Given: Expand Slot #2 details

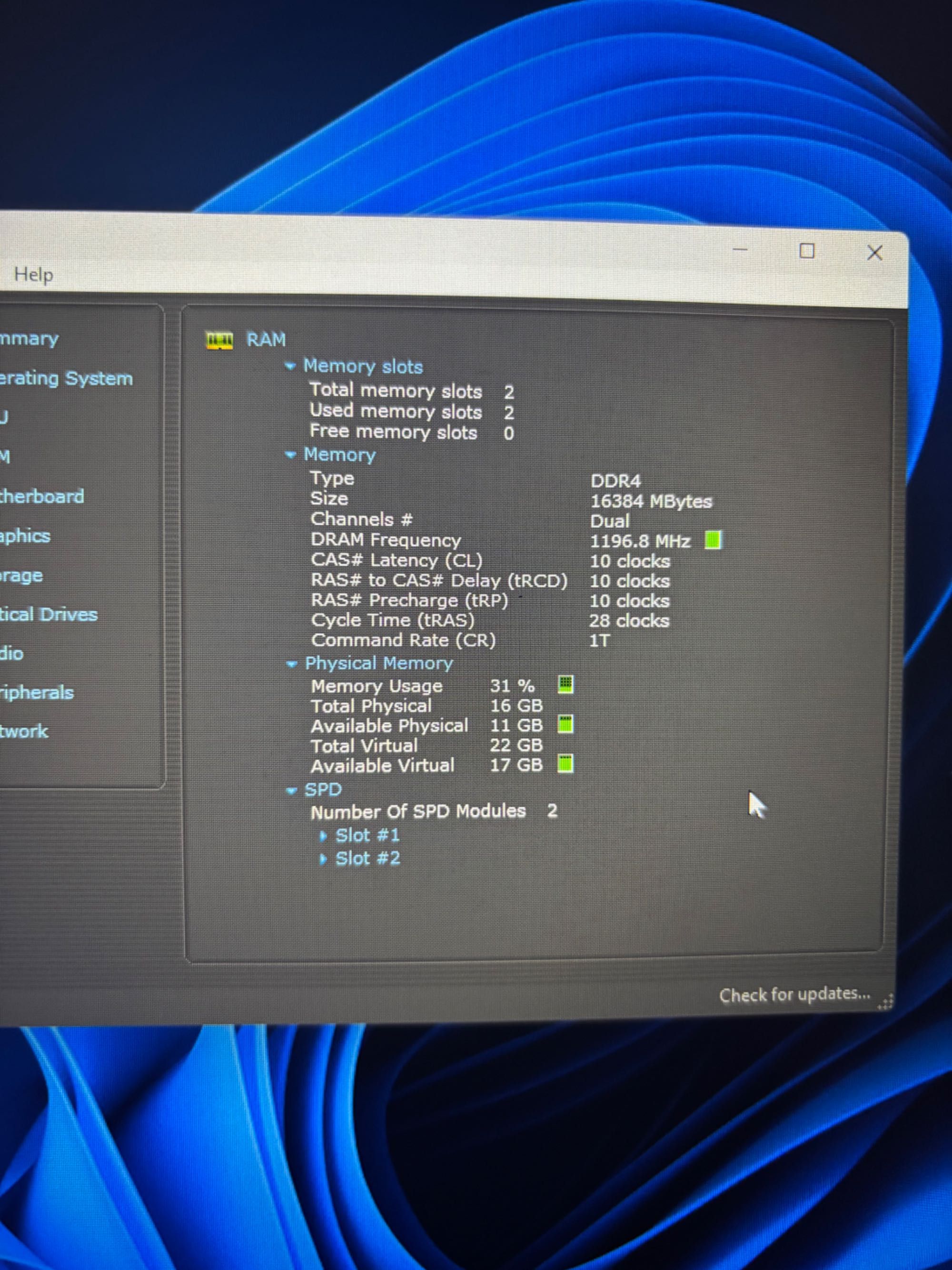Looking at the screenshot, I should tap(324, 859).
